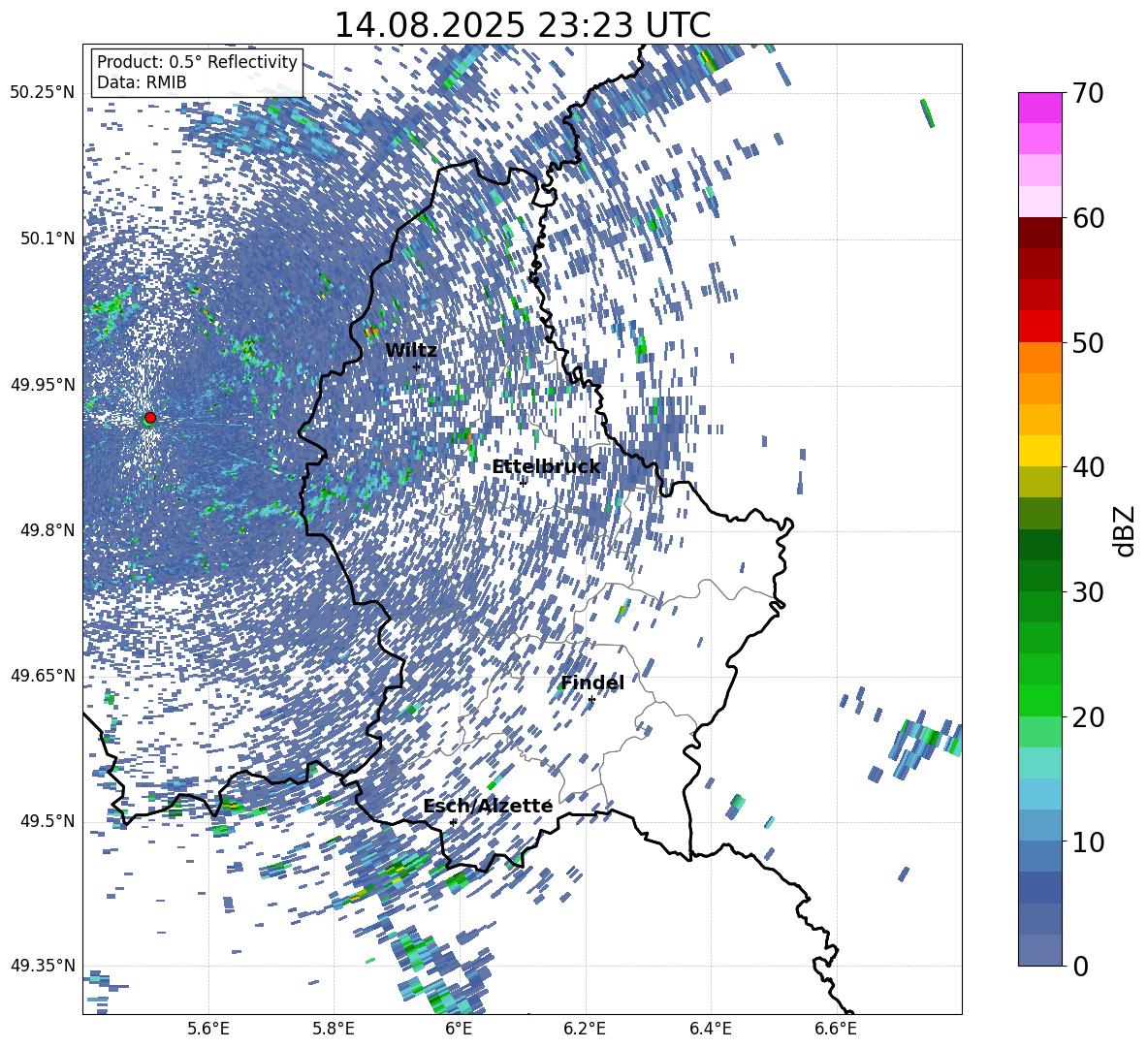Click the yellow colorbar swatch above 40

[1040, 451]
